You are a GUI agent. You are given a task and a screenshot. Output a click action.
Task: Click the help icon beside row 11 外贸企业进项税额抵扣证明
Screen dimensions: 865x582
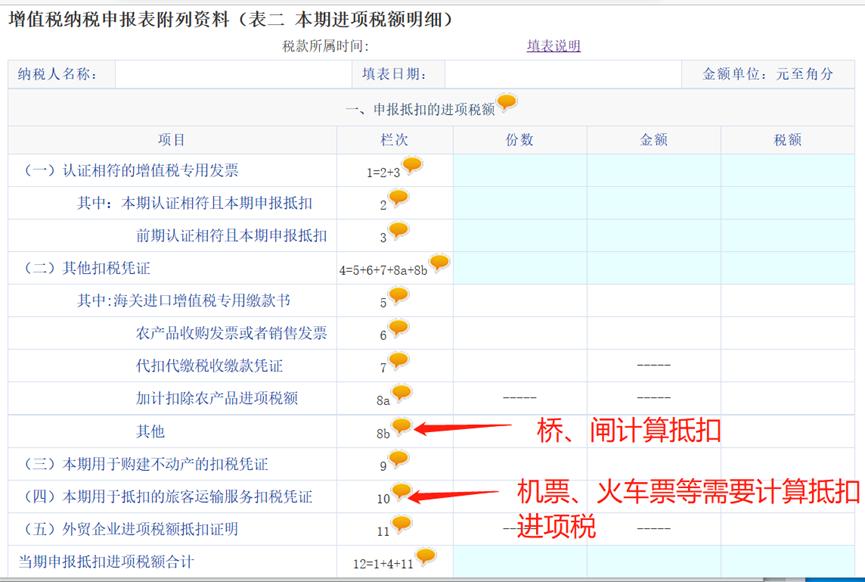[x=401, y=523]
